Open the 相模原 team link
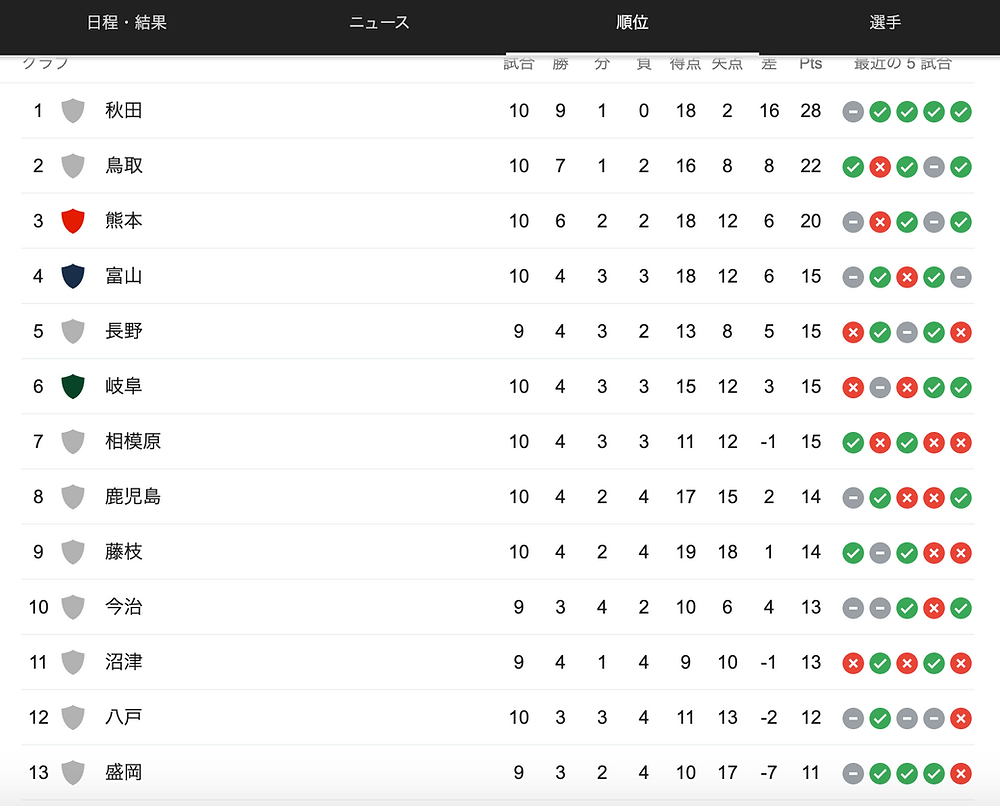Viewport: 1000px width, 806px height. tap(133, 441)
